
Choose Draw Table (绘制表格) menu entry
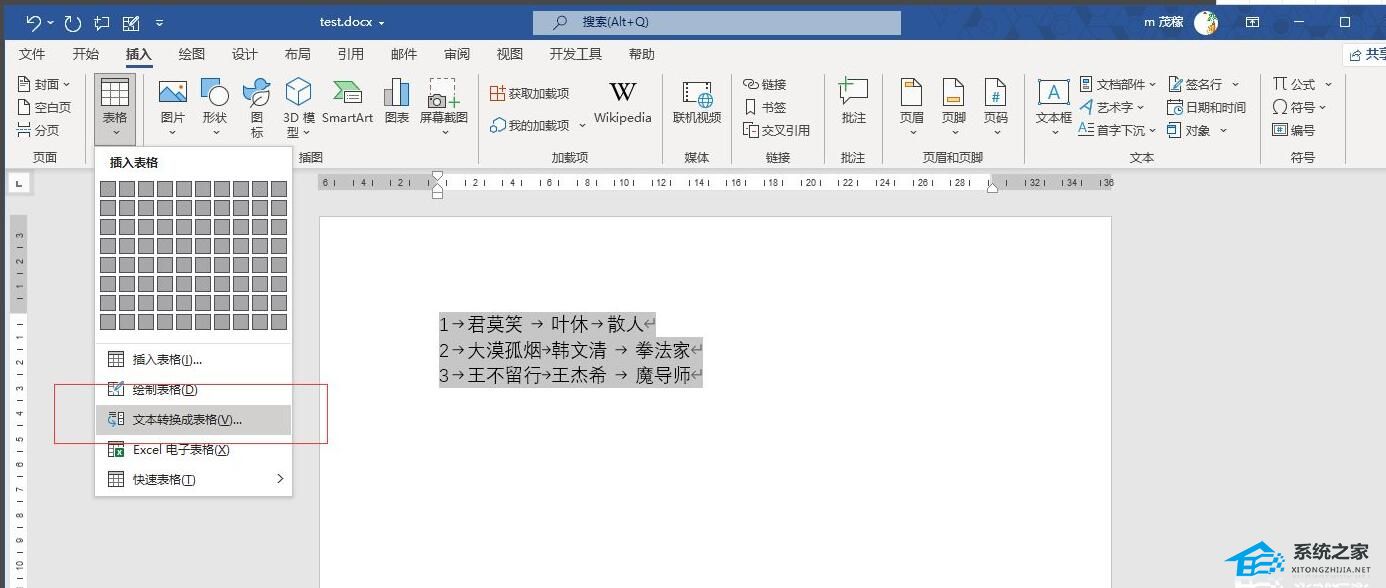pos(193,389)
